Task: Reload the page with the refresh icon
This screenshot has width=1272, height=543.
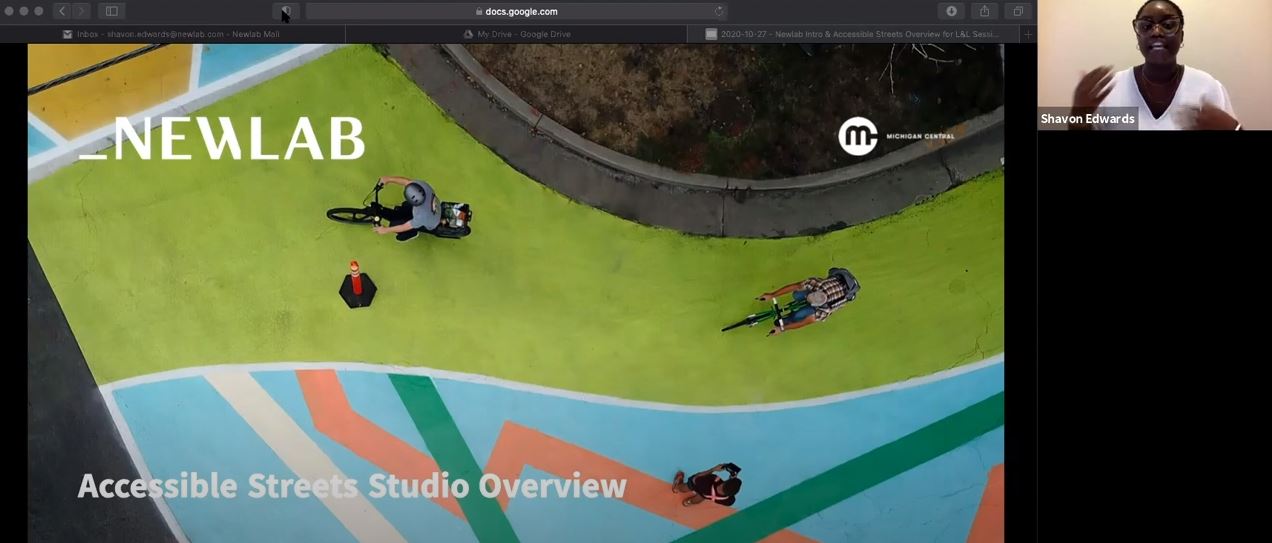Action: 718,11
